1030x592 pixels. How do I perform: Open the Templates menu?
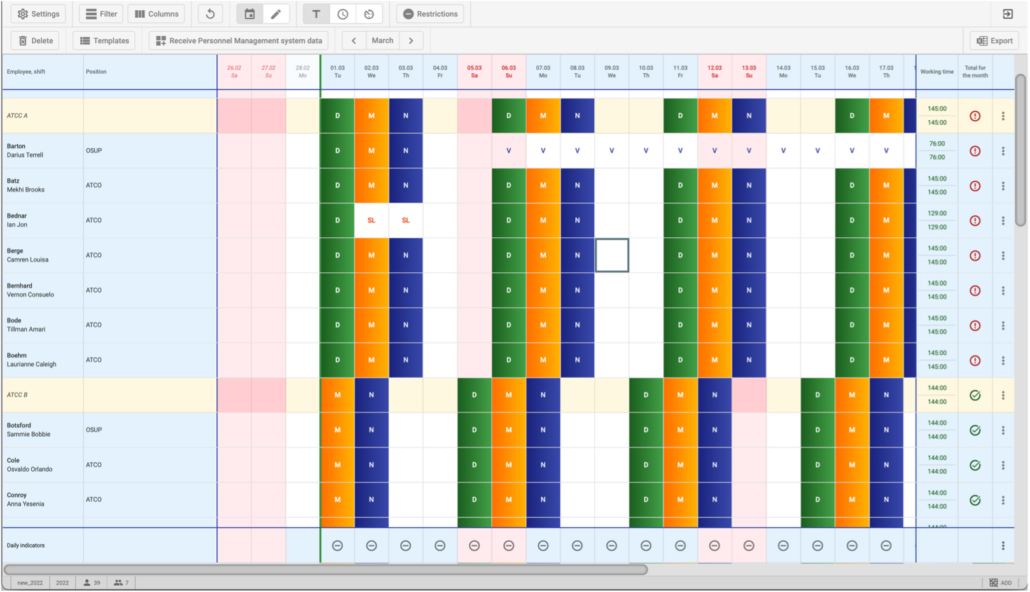point(103,41)
